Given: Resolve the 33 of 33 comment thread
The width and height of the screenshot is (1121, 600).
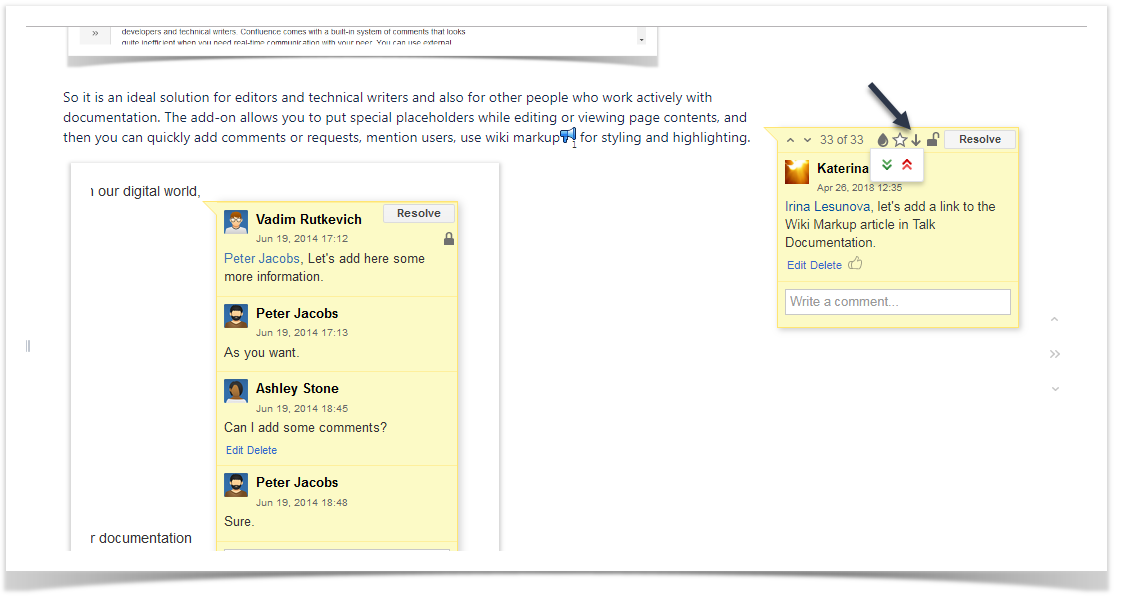Looking at the screenshot, I should 979,140.
